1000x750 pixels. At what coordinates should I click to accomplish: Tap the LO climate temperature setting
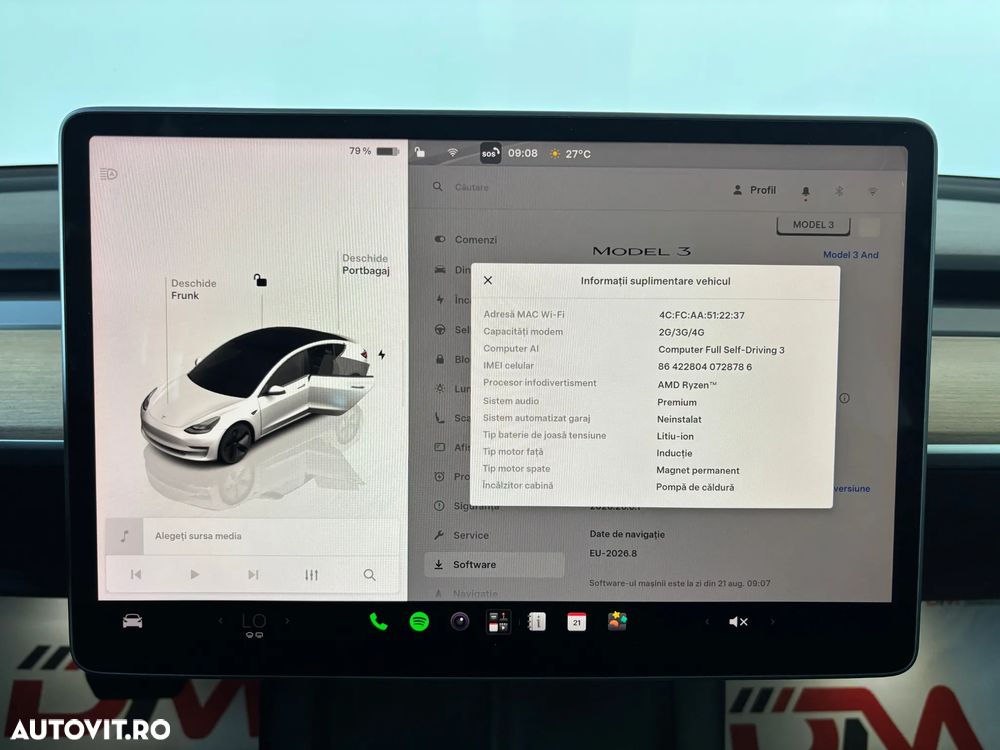point(254,621)
